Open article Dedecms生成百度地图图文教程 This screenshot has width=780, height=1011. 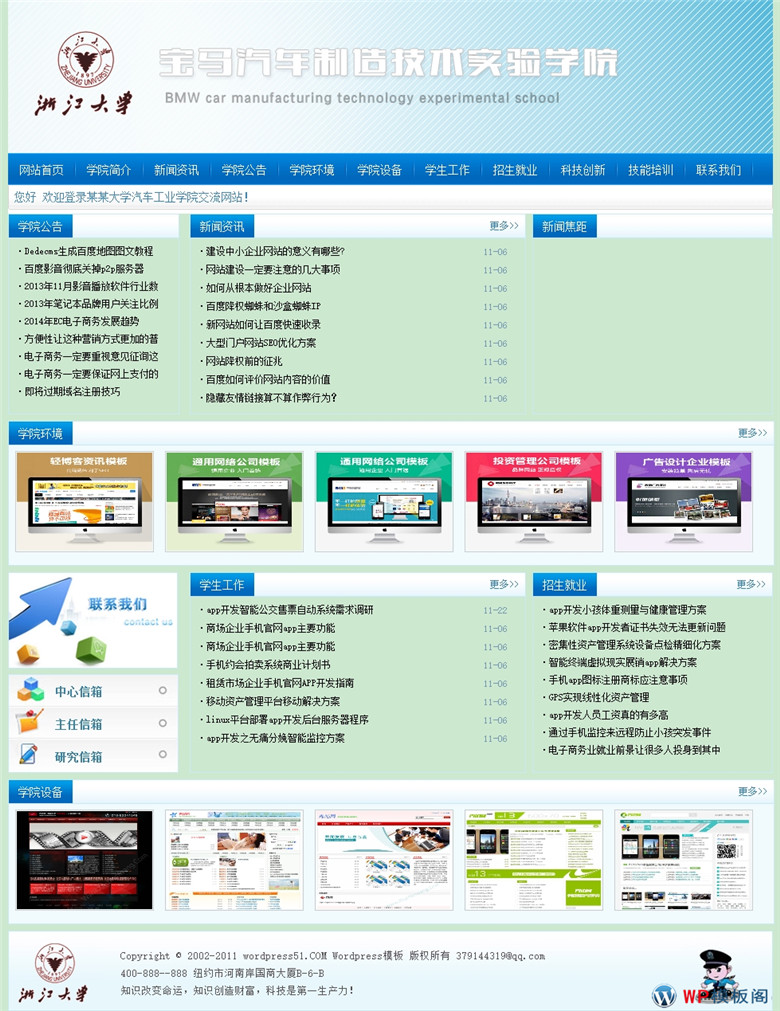tap(88, 251)
